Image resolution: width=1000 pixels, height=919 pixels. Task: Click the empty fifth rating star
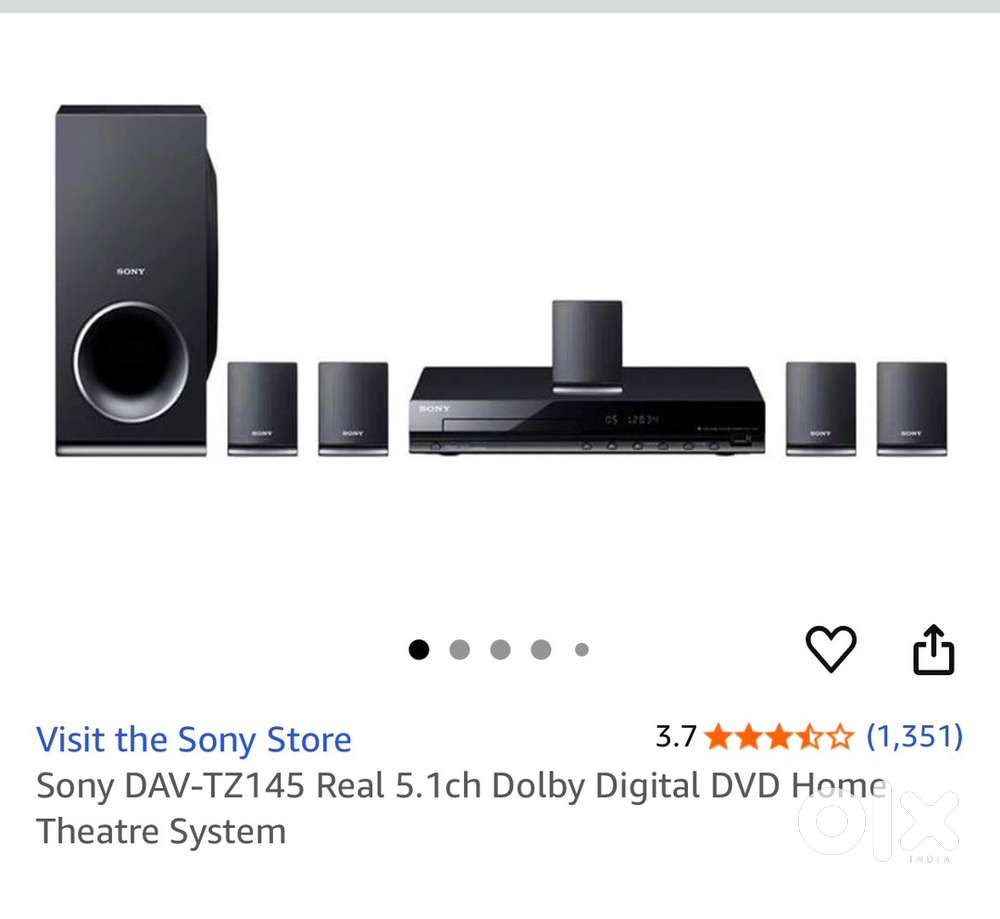tap(841, 738)
